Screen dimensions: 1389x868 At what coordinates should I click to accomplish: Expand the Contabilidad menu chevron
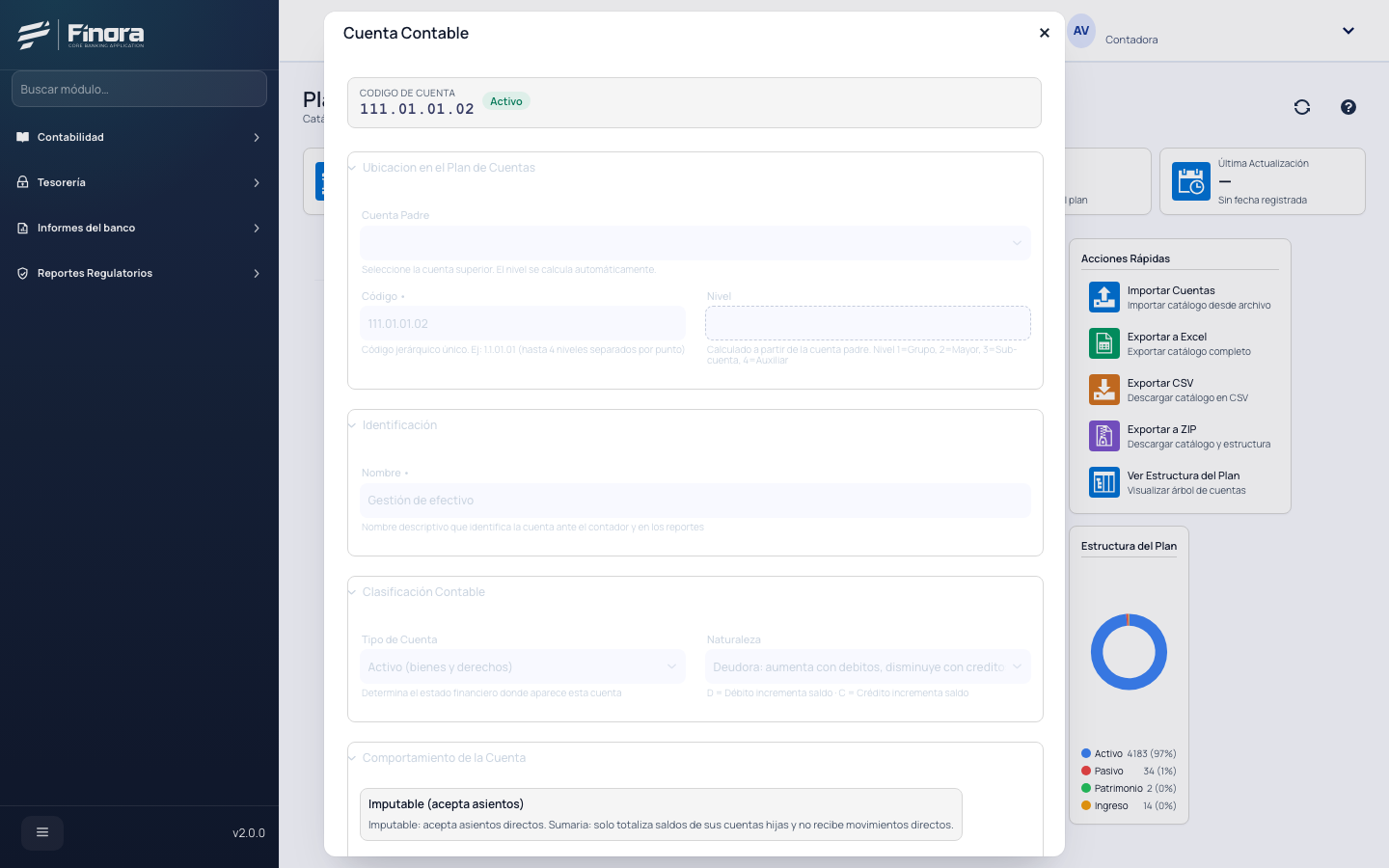point(257,137)
